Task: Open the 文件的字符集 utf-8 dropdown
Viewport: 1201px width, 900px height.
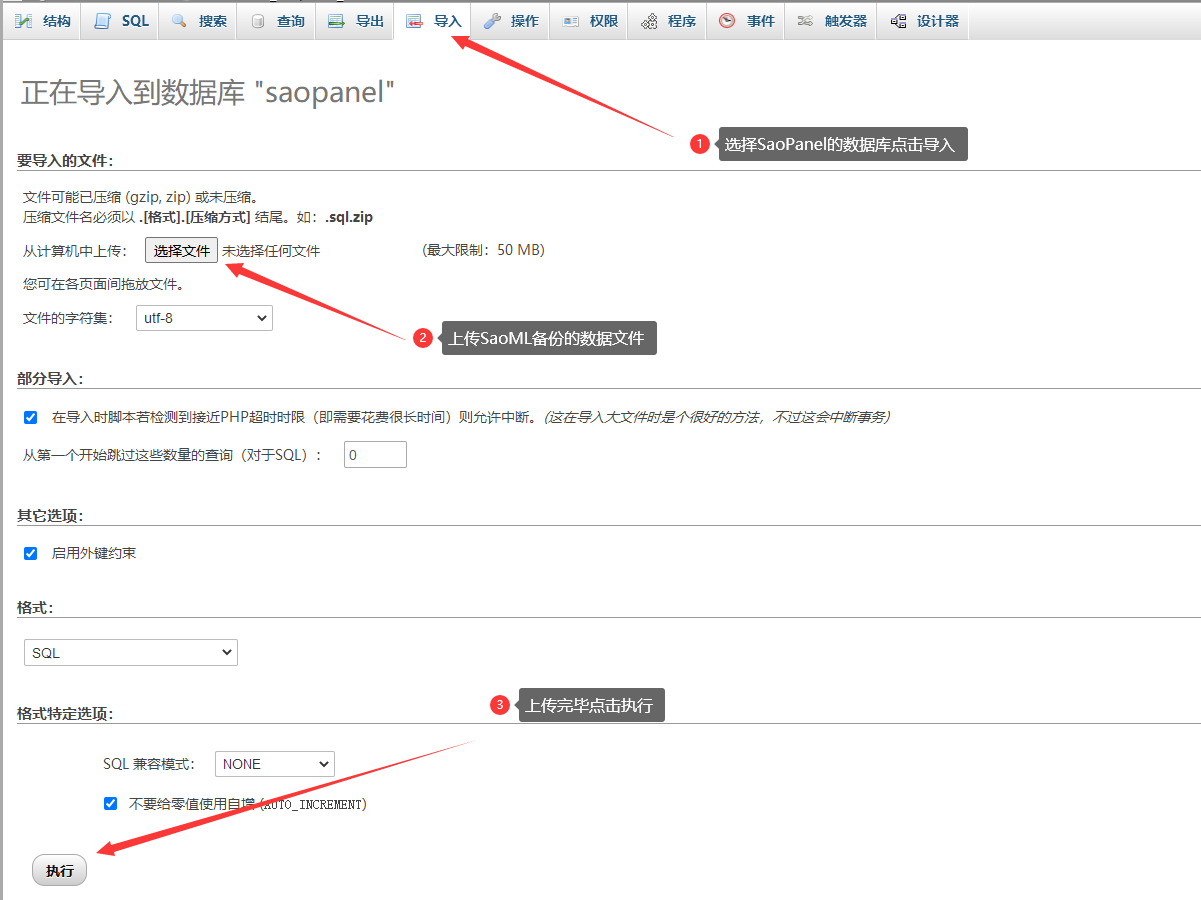Action: 204,318
